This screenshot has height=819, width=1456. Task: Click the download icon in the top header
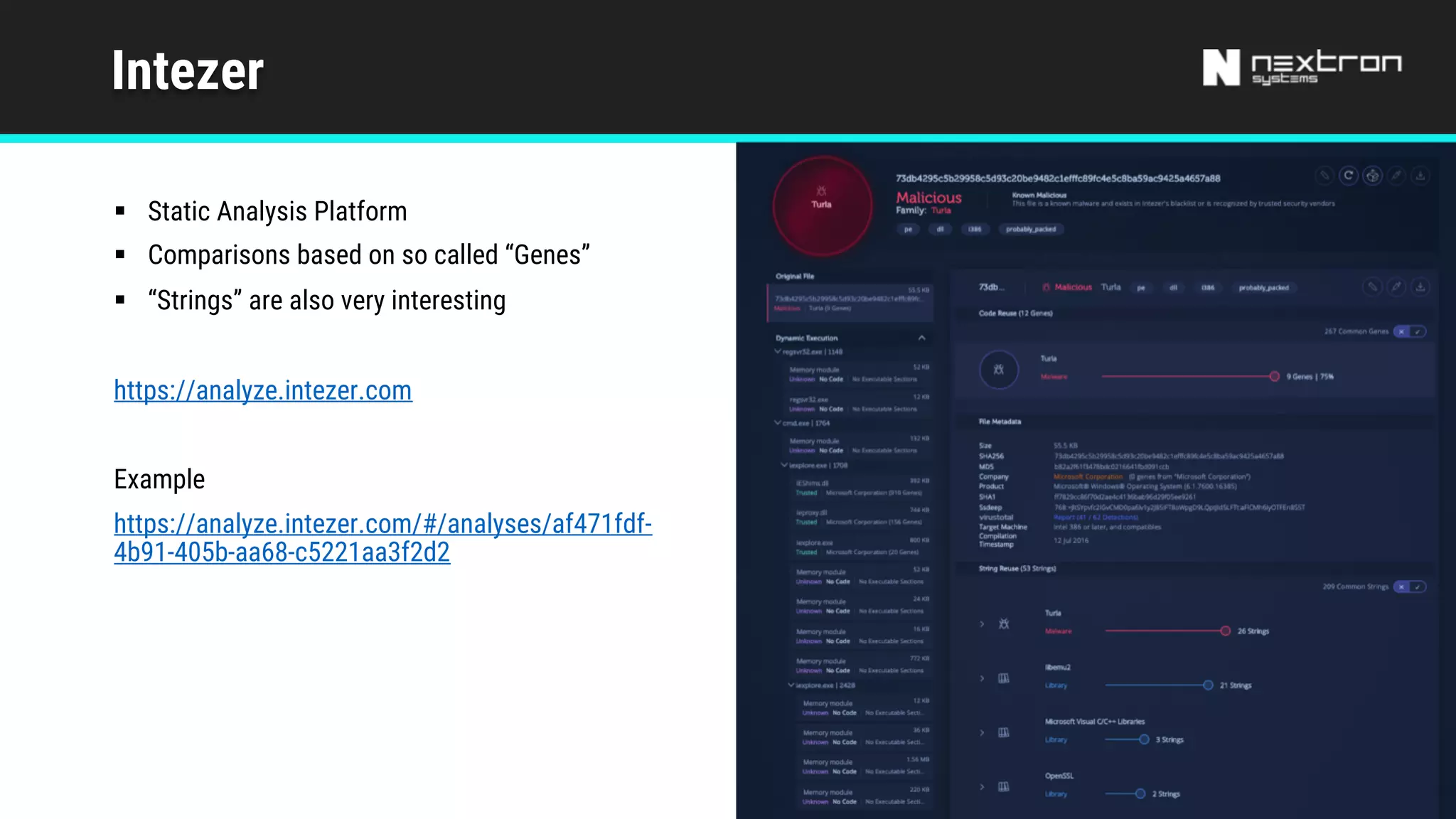point(1420,176)
